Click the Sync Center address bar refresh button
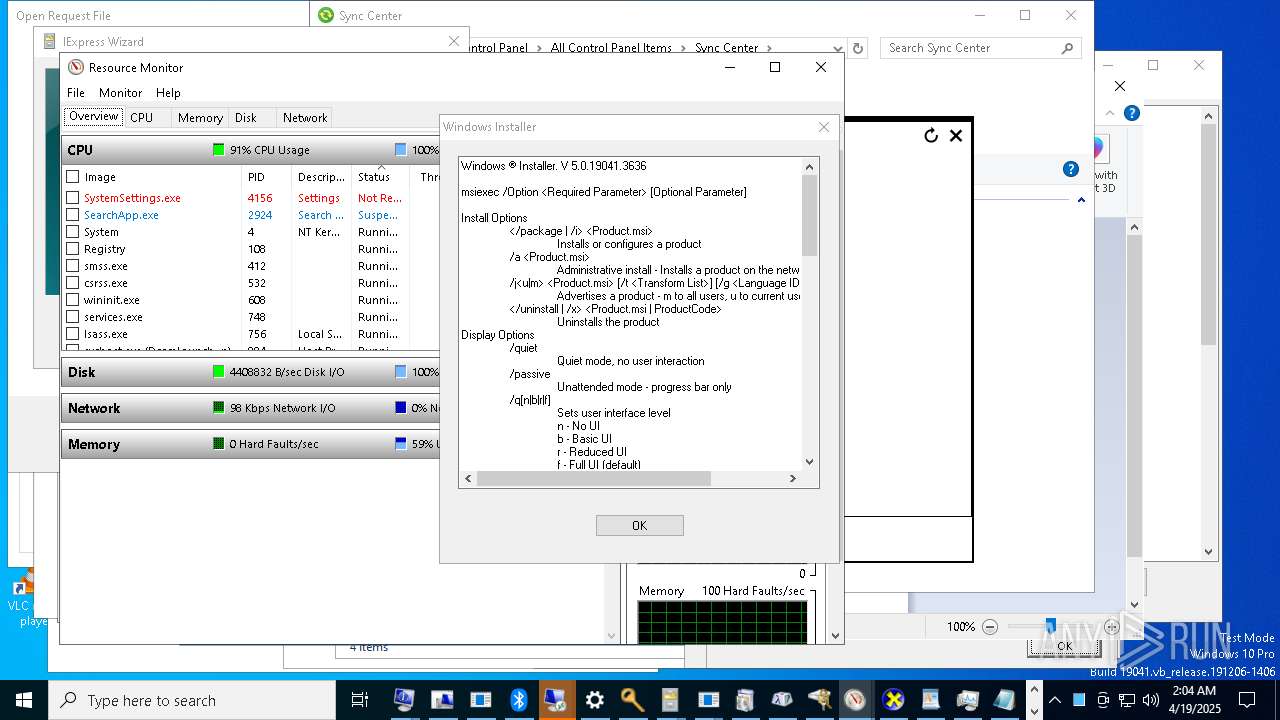Screen dimensions: 1280x720 pos(857,48)
